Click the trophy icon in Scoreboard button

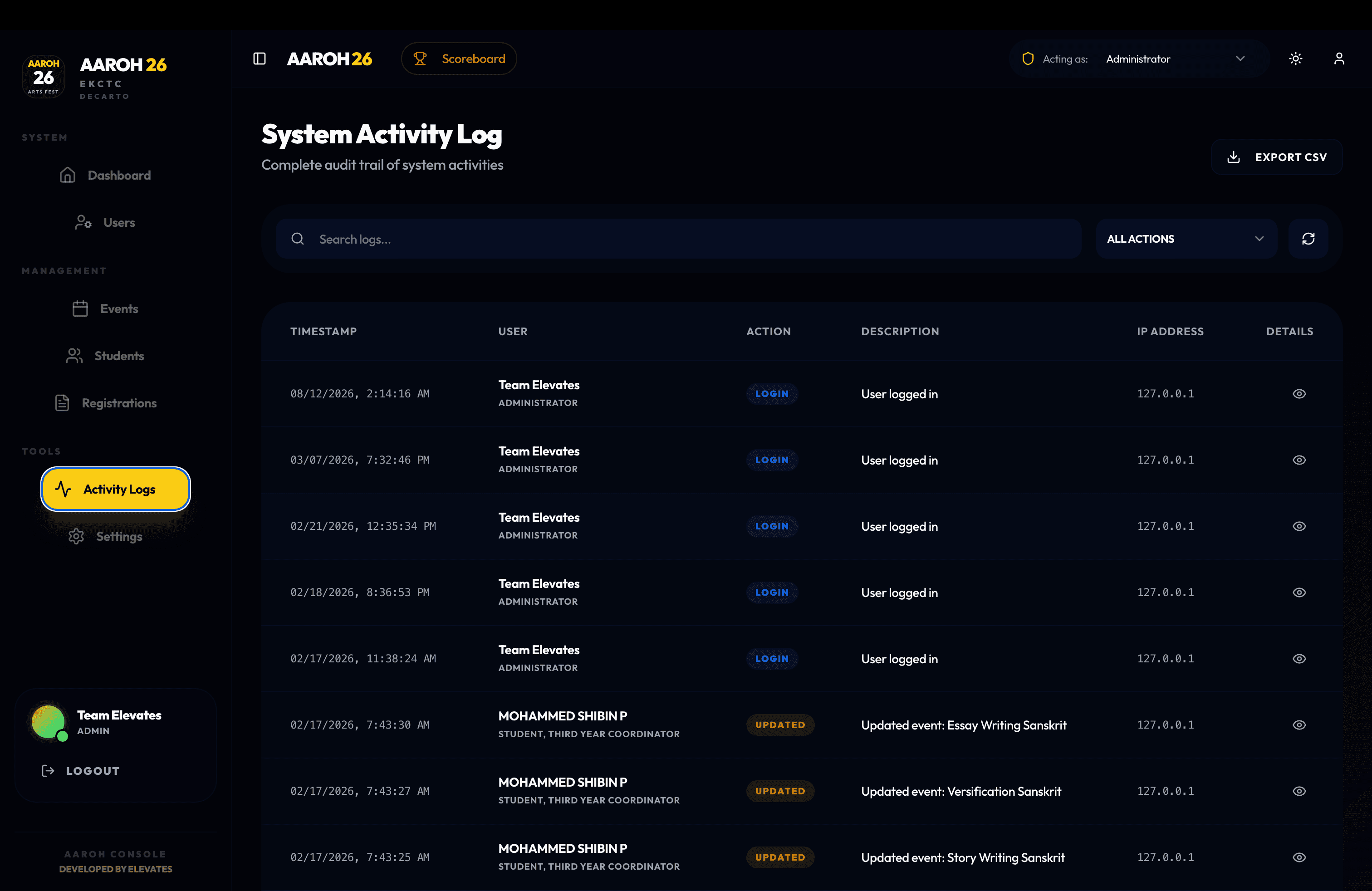point(420,59)
